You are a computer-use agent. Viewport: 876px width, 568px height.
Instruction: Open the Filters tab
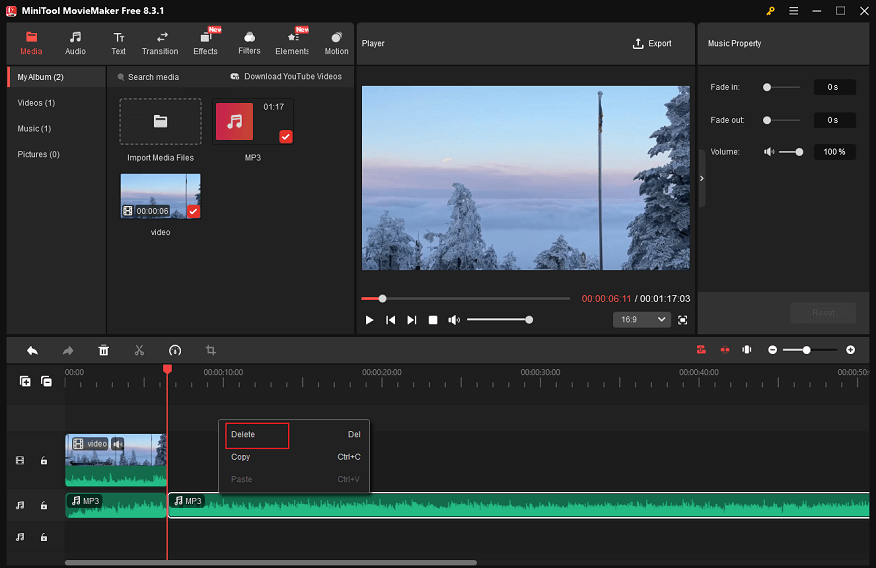249,43
